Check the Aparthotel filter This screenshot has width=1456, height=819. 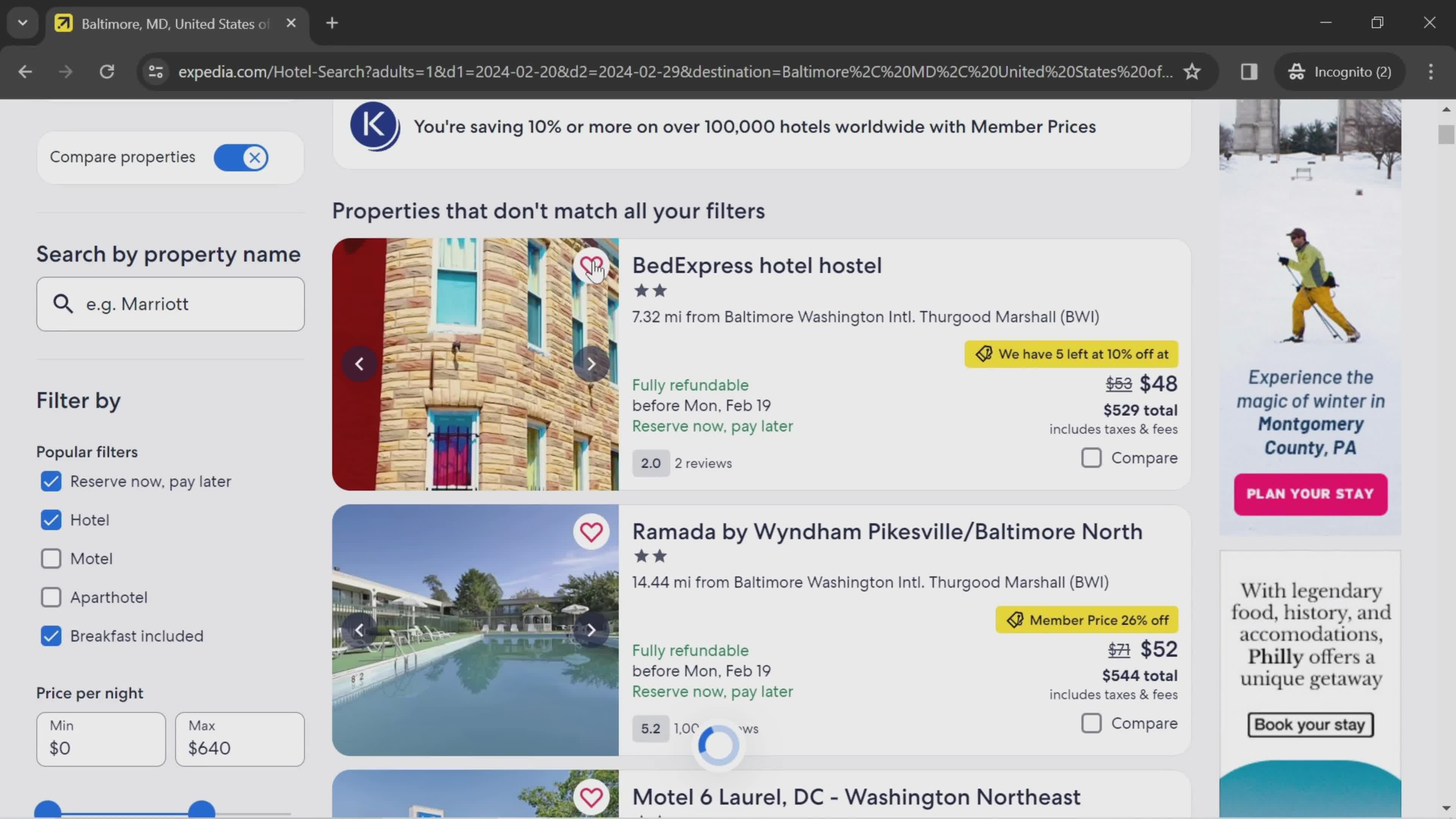(x=51, y=598)
